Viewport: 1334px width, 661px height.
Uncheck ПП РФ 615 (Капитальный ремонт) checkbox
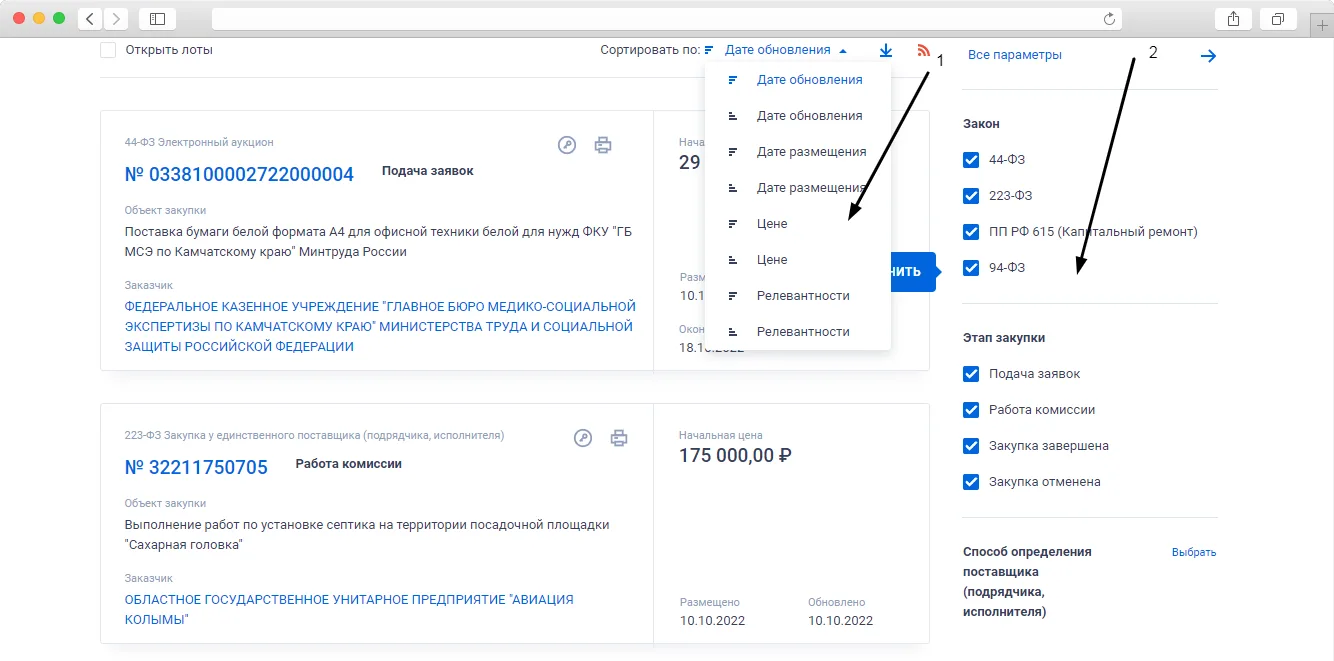pyautogui.click(x=970, y=232)
